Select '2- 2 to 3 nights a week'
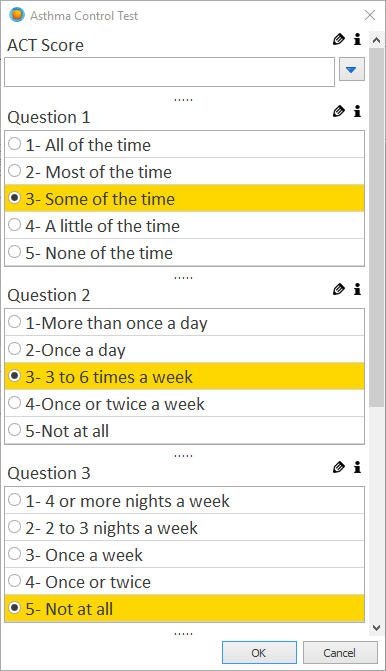The width and height of the screenshot is (386, 671). click(184, 528)
